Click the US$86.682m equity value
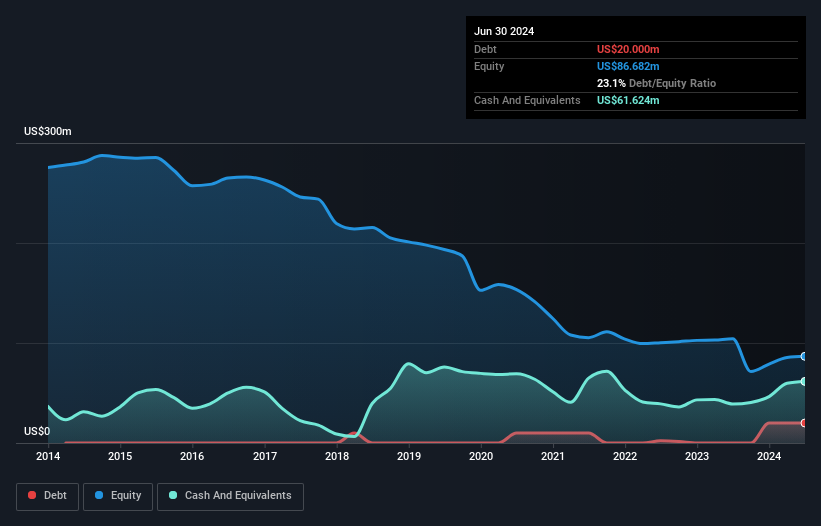This screenshot has width=821, height=526. [x=628, y=66]
